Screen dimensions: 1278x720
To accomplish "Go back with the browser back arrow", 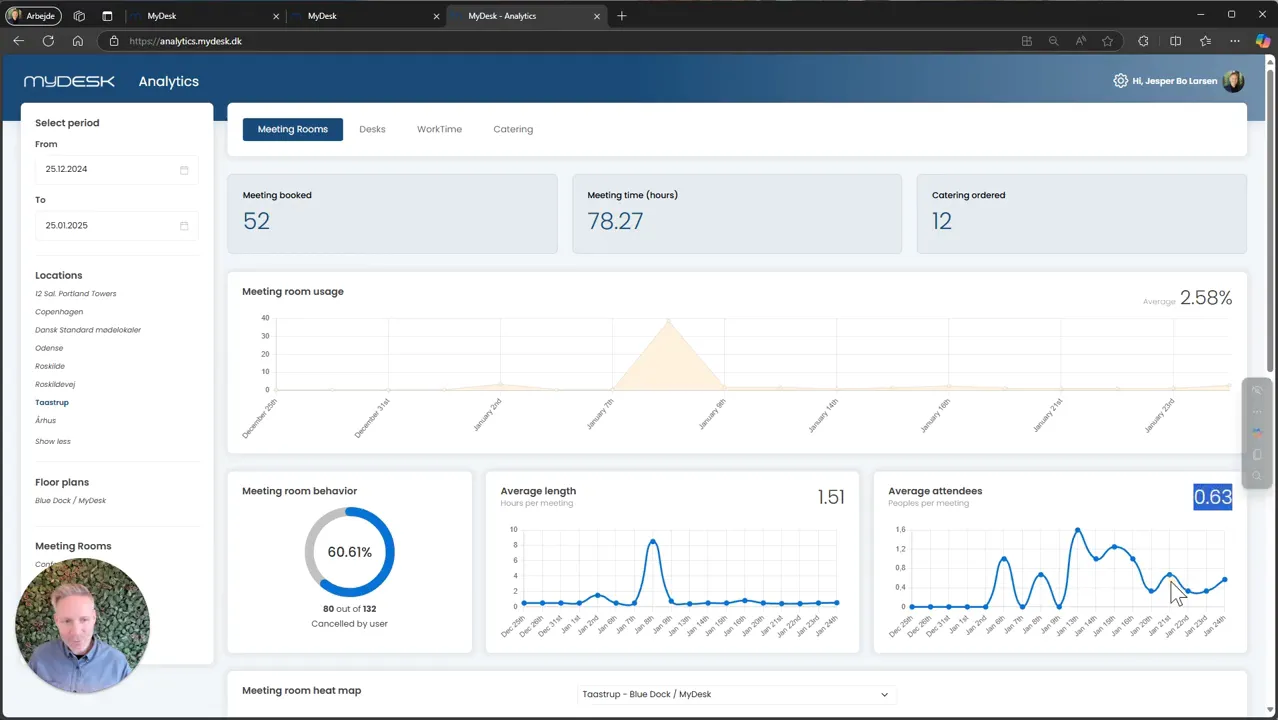I will coord(18,41).
